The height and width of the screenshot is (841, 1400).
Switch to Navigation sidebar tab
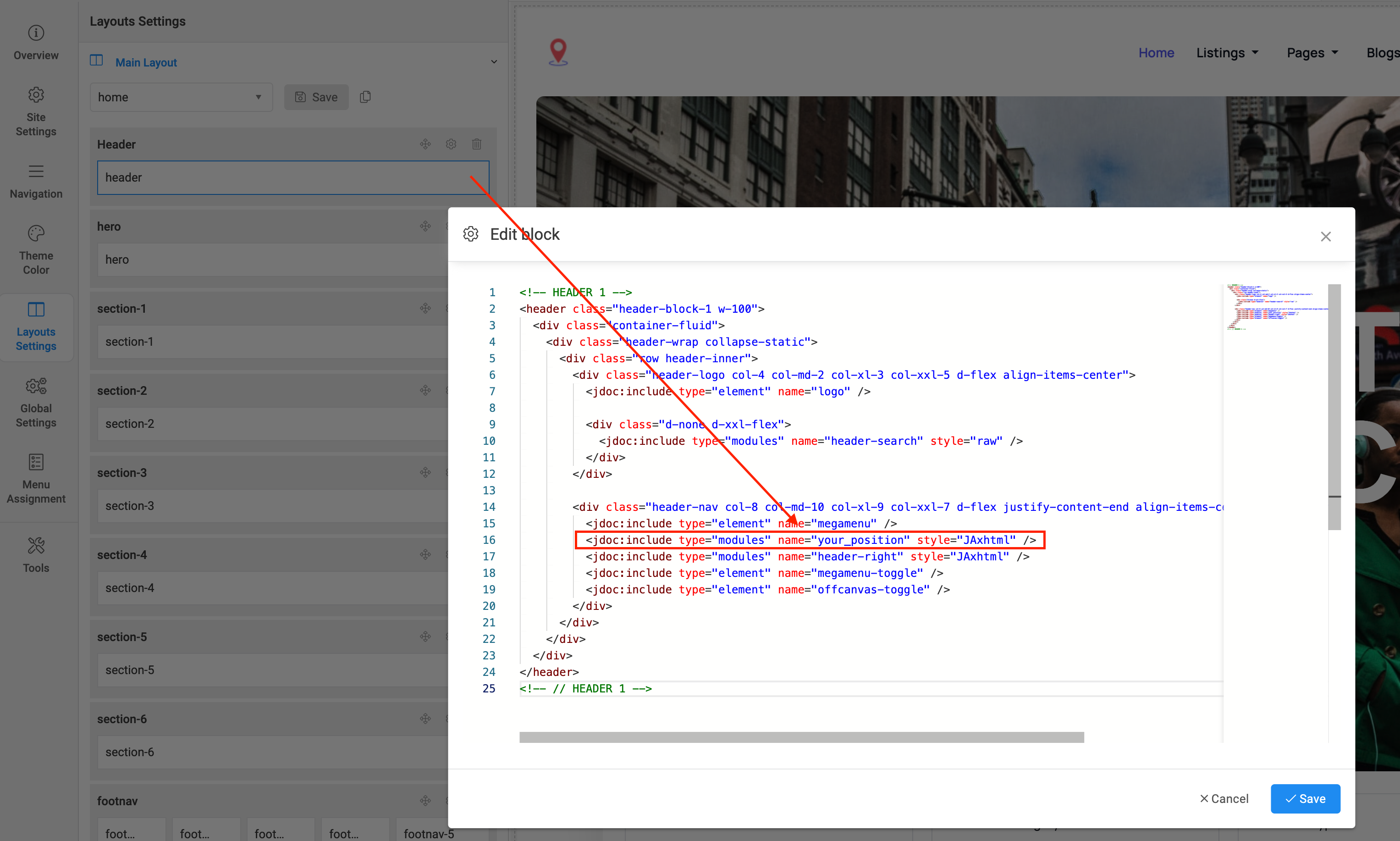pyautogui.click(x=36, y=181)
